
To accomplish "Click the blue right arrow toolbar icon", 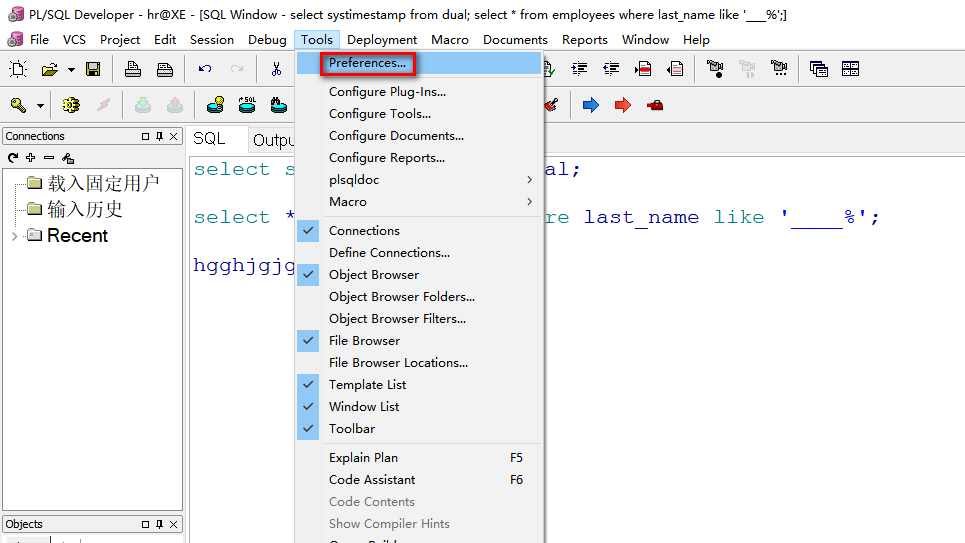I will point(591,105).
